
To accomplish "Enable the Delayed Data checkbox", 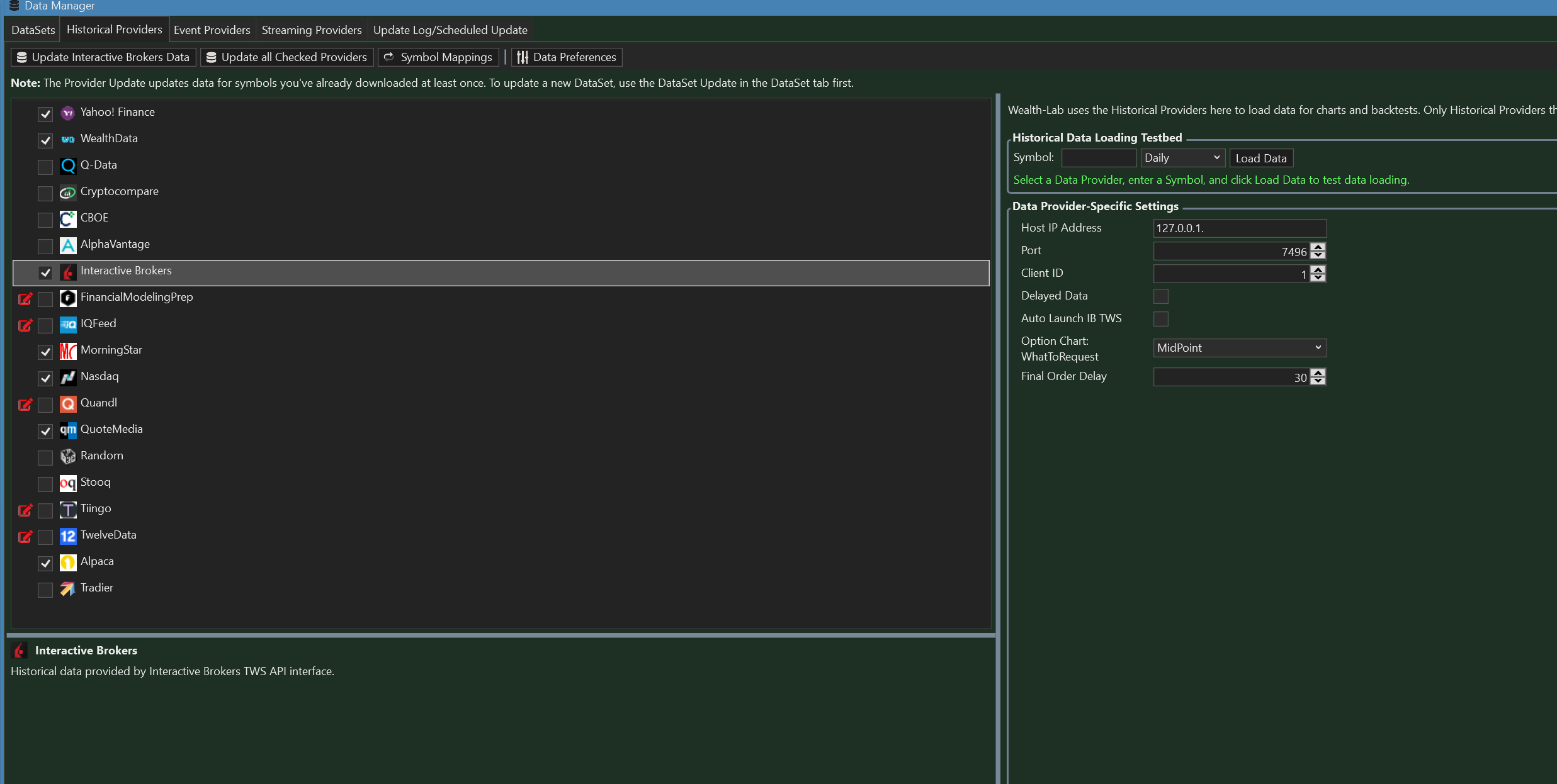I will (x=1160, y=296).
